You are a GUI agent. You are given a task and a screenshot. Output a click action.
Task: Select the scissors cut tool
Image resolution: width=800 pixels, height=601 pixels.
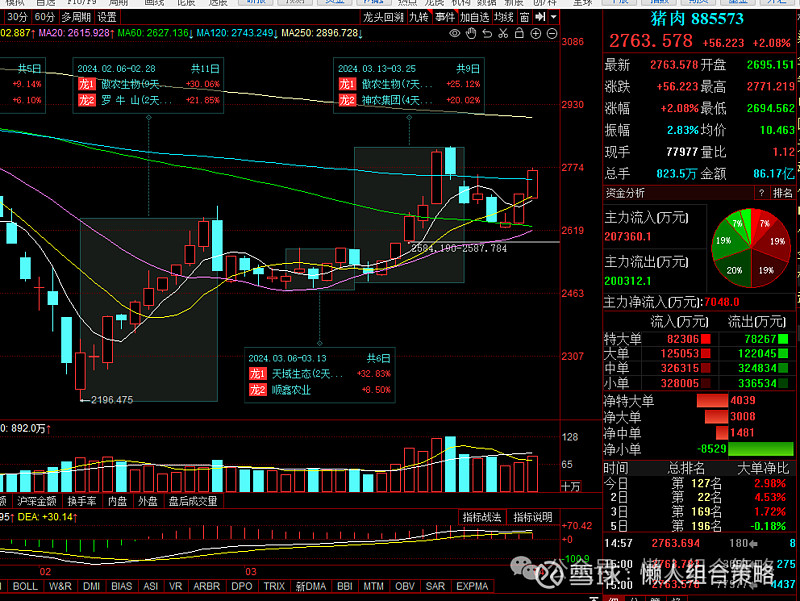[x=504, y=34]
